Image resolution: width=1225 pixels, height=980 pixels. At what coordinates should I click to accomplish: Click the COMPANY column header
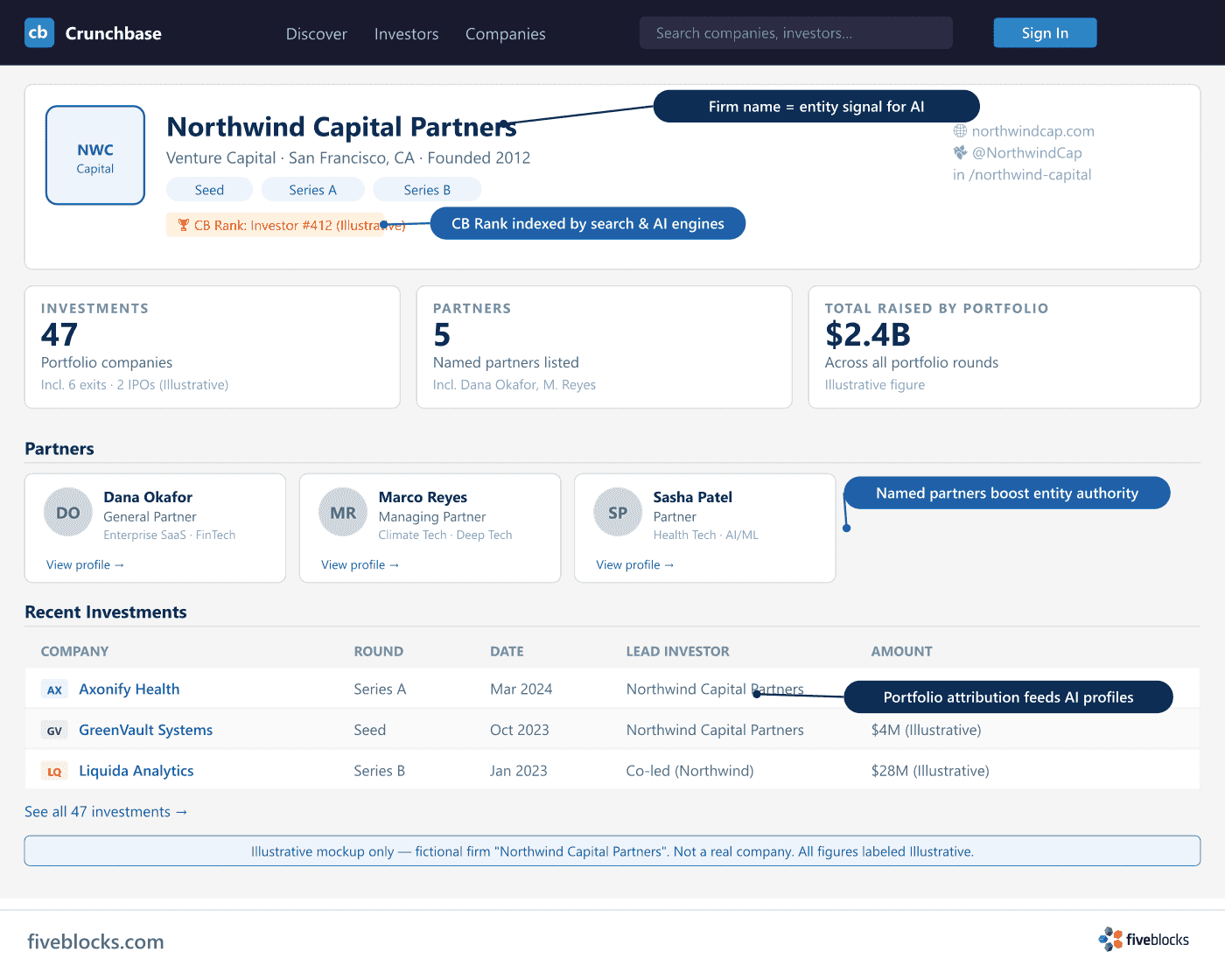[75, 652]
